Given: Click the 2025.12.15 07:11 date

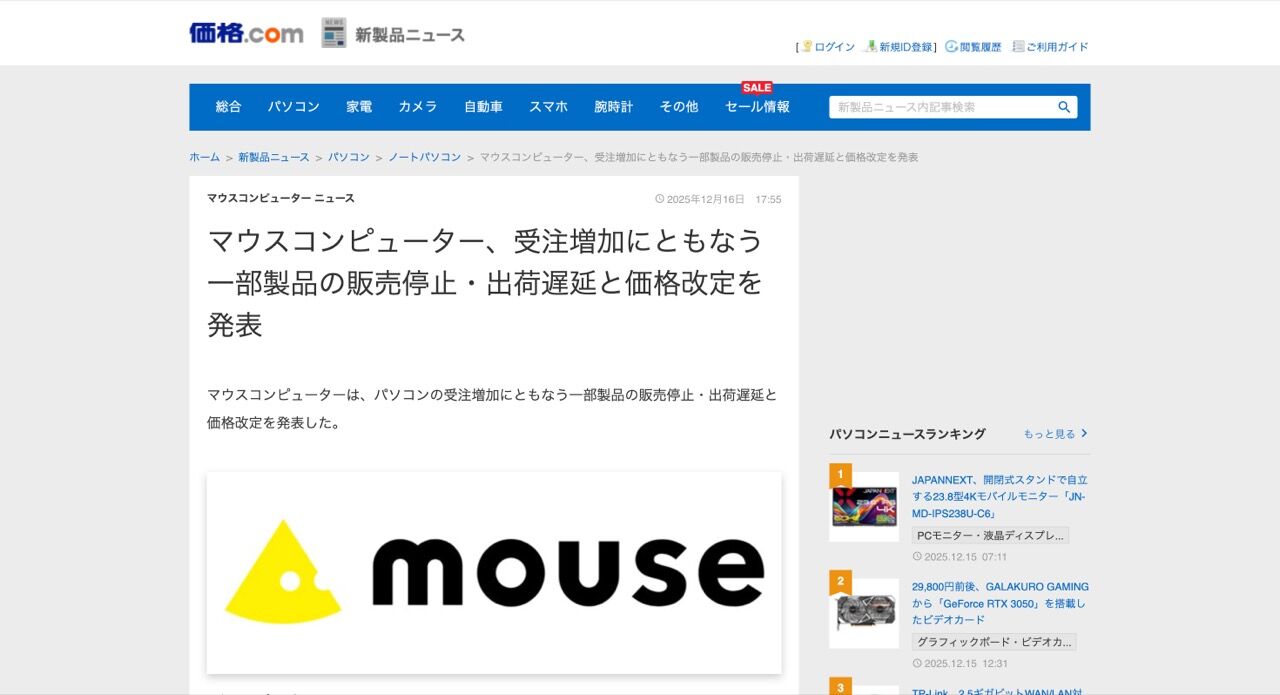Looking at the screenshot, I should point(960,557).
